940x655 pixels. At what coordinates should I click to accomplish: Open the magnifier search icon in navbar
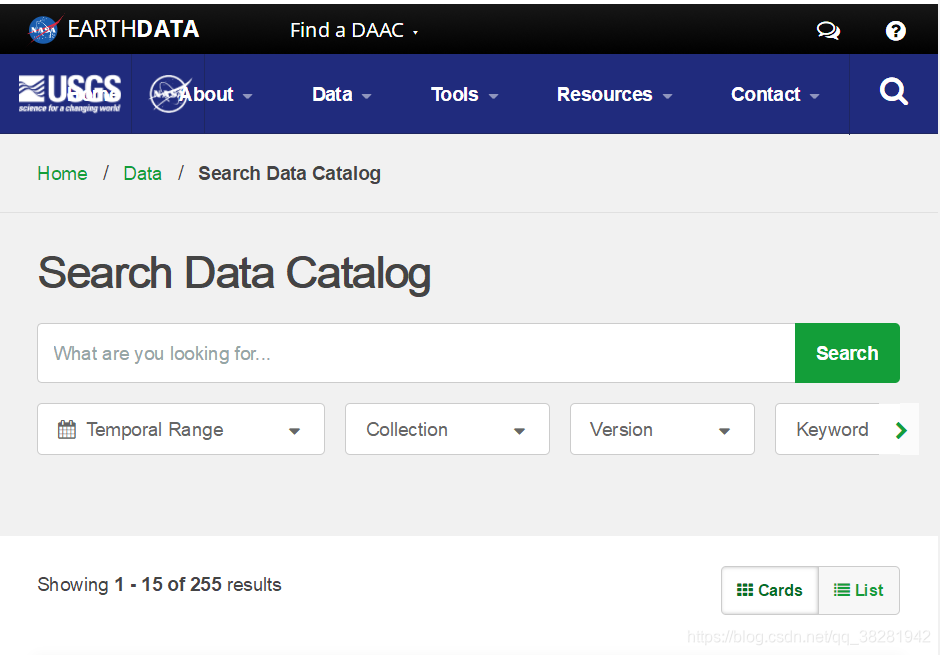pos(893,93)
